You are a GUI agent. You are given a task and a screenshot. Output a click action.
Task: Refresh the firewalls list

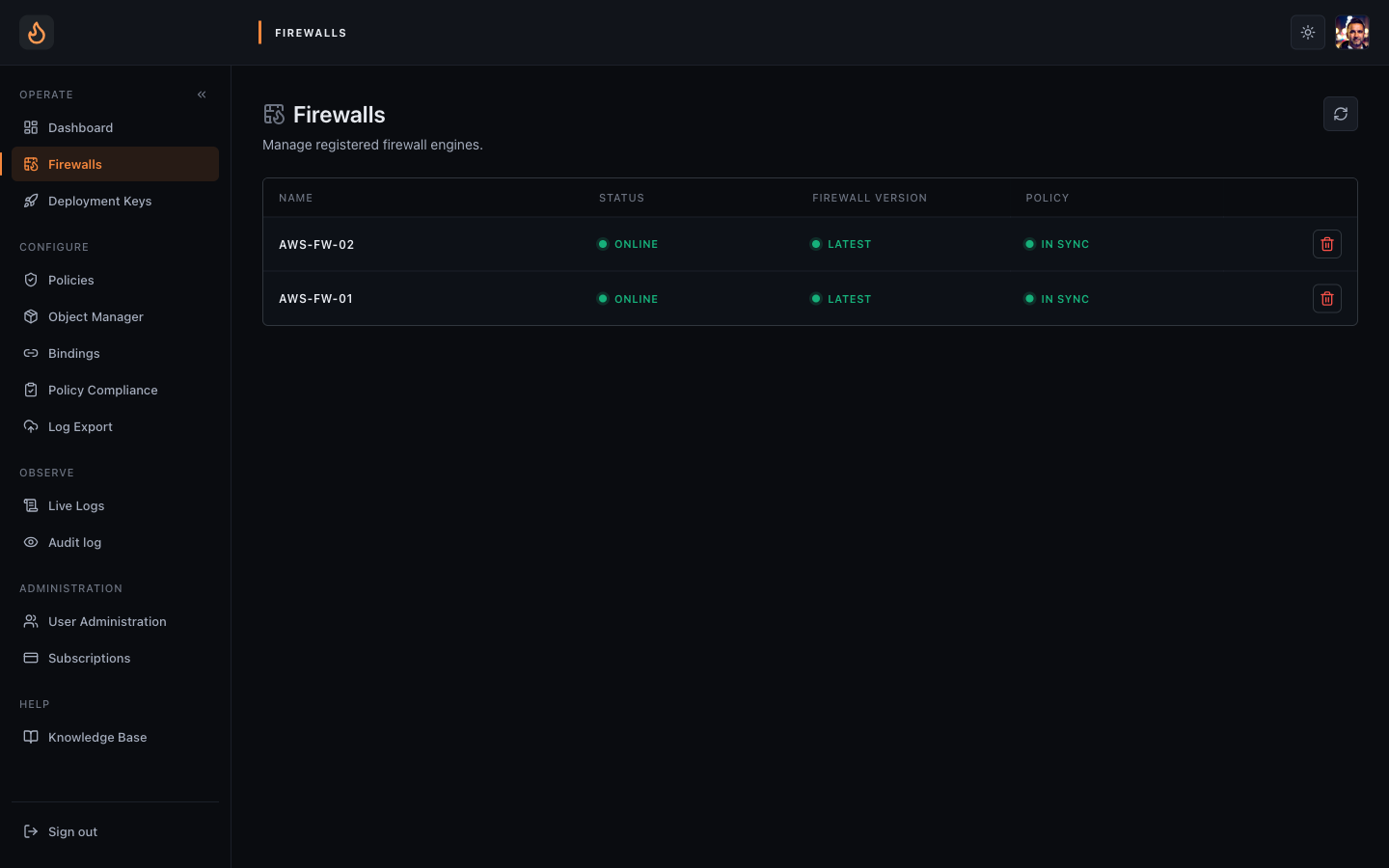pyautogui.click(x=1341, y=114)
